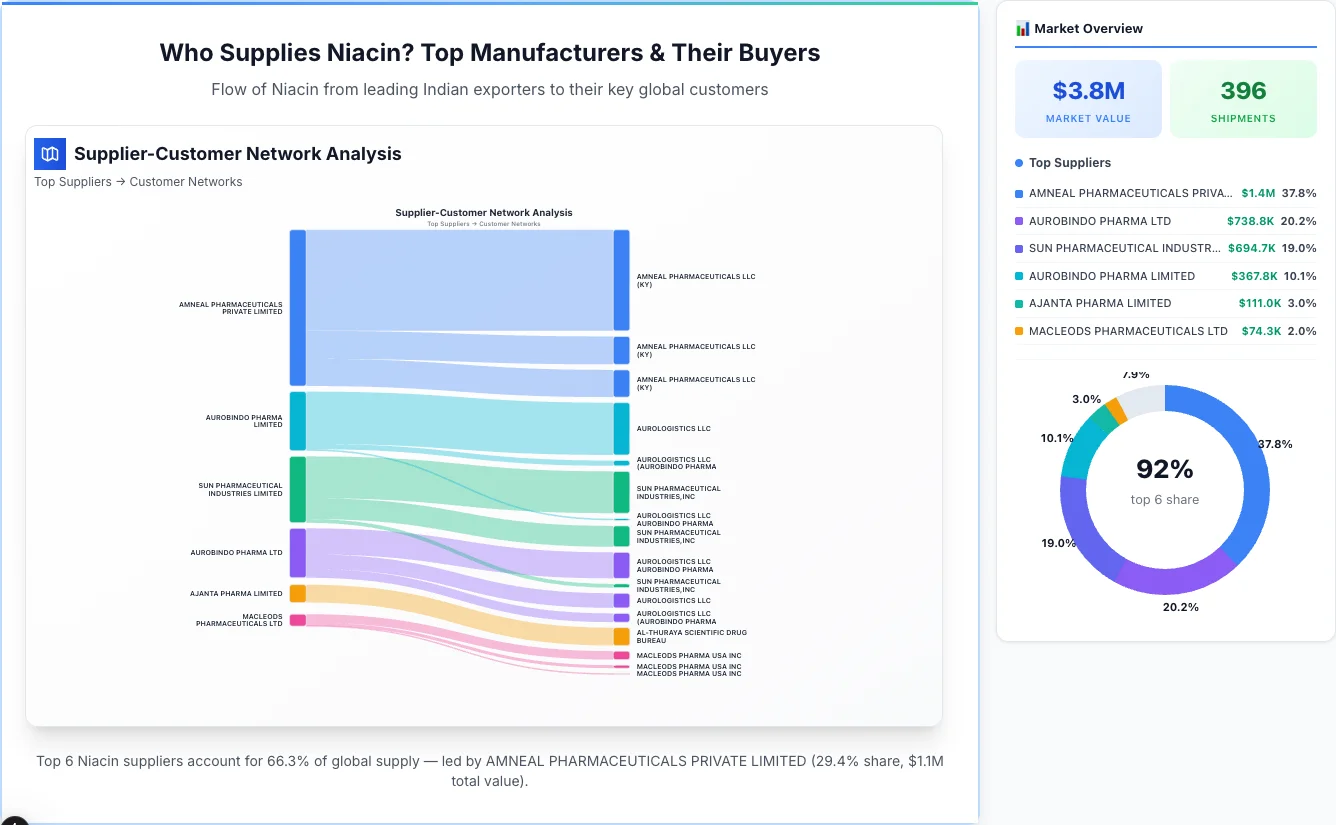The width and height of the screenshot is (1336, 825).
Task: Click the AMNEAL PHARMACEUTICALS node in the Sankey diagram
Action: [x=296, y=307]
